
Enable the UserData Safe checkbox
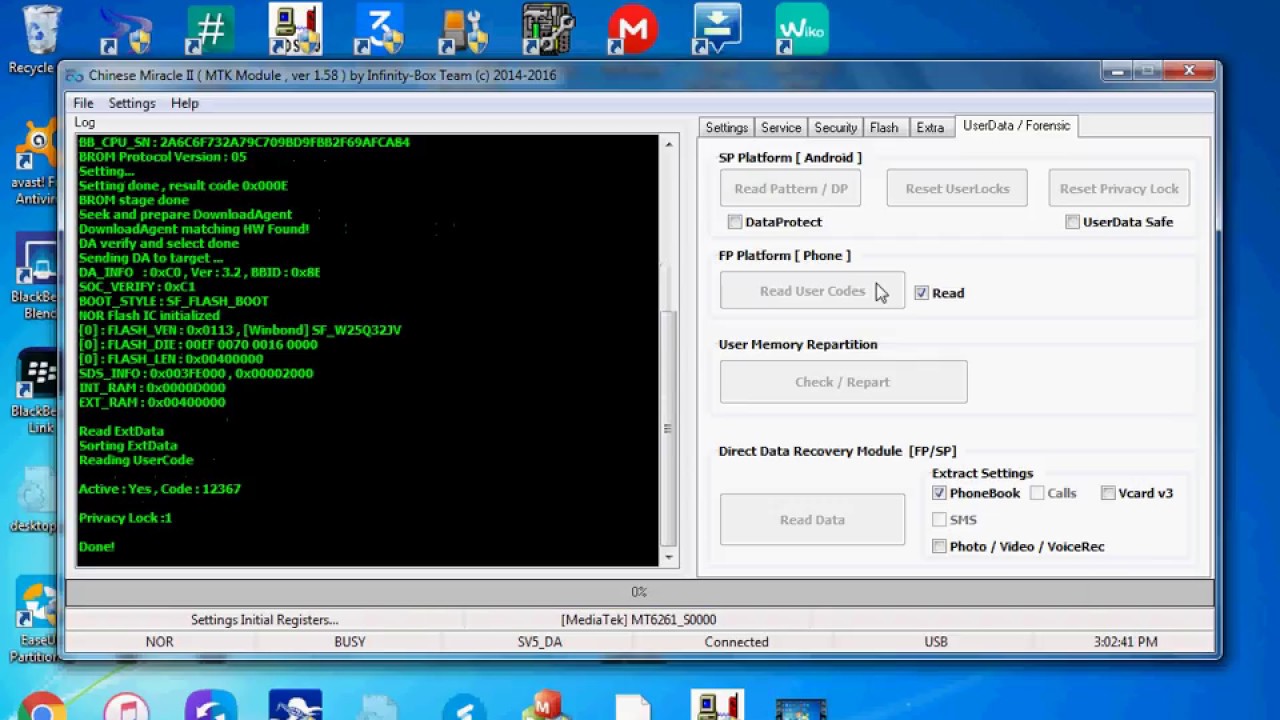[1072, 222]
